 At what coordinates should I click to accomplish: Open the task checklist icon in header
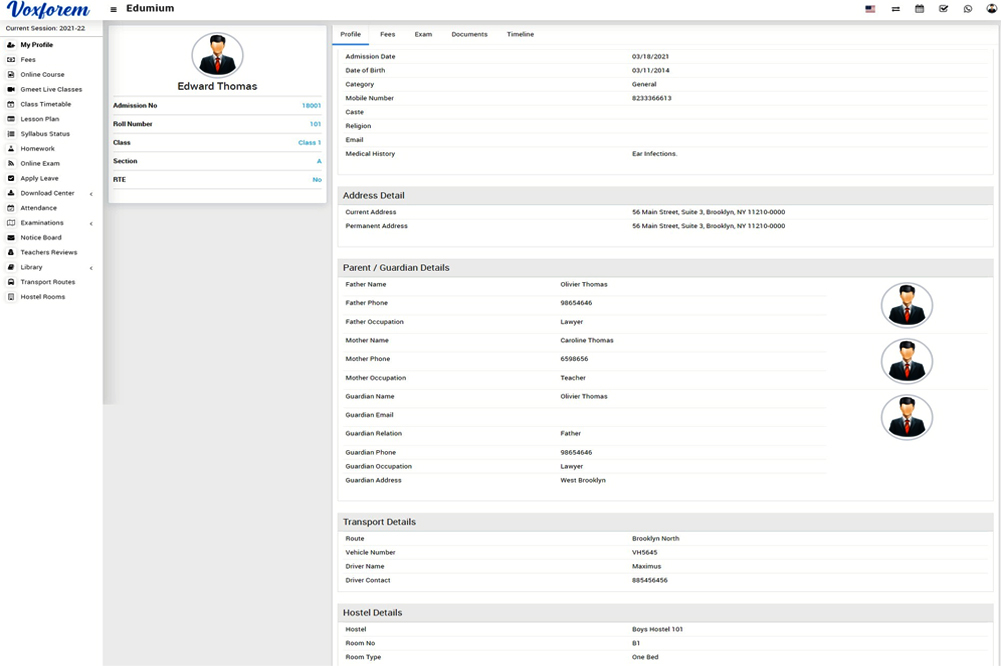[943, 9]
